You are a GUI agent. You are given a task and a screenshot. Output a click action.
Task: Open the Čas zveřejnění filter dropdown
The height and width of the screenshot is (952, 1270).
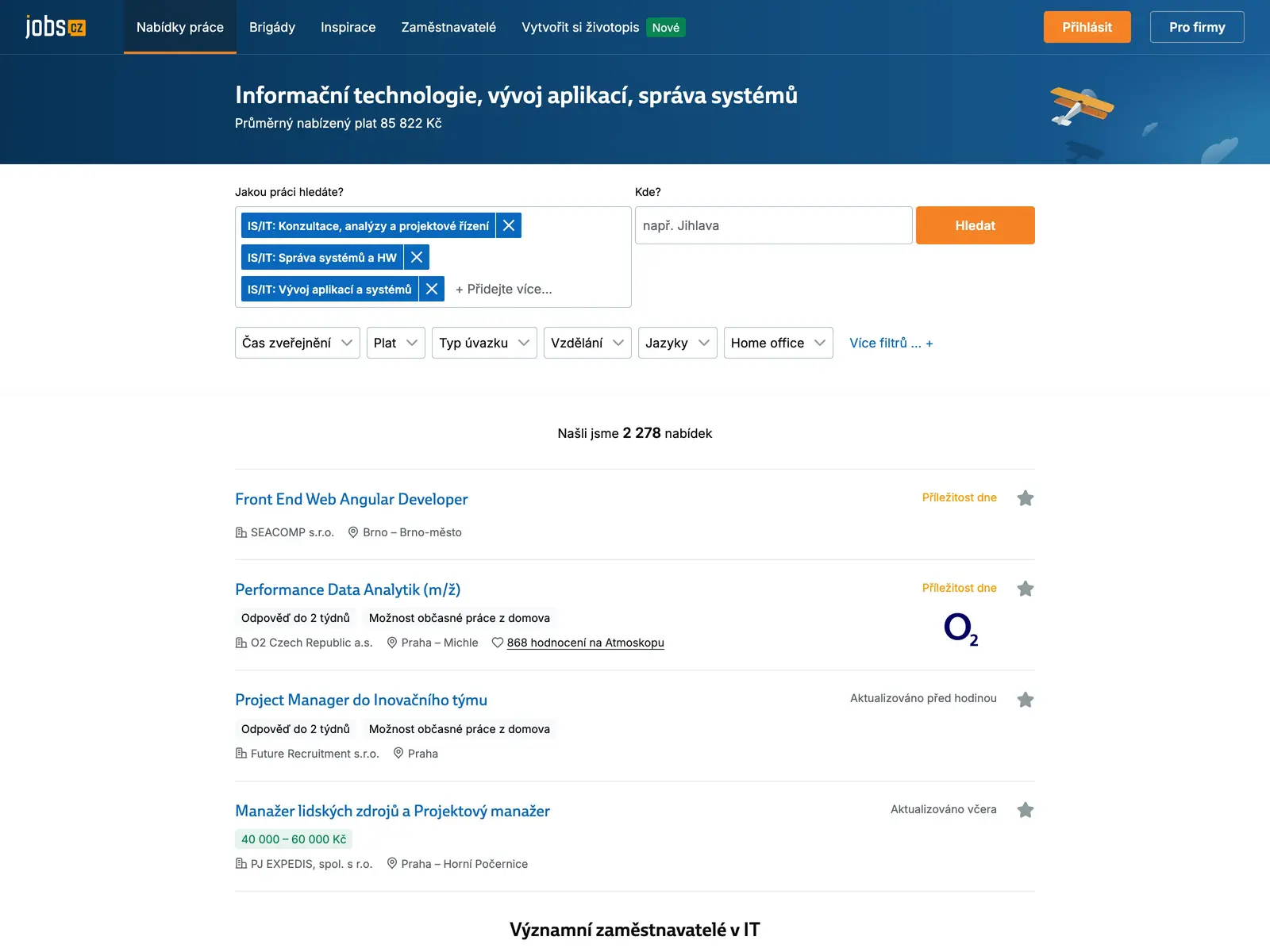(x=298, y=343)
